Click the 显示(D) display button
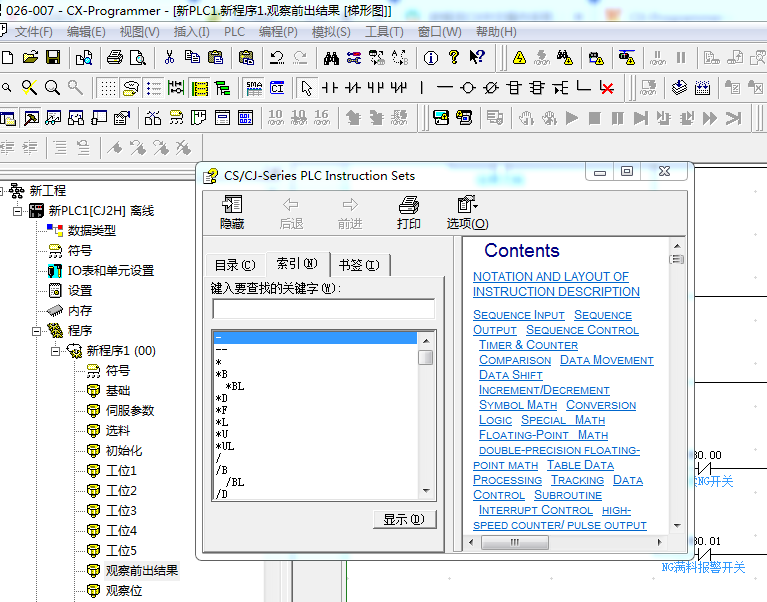This screenshot has width=767, height=602. tap(404, 519)
